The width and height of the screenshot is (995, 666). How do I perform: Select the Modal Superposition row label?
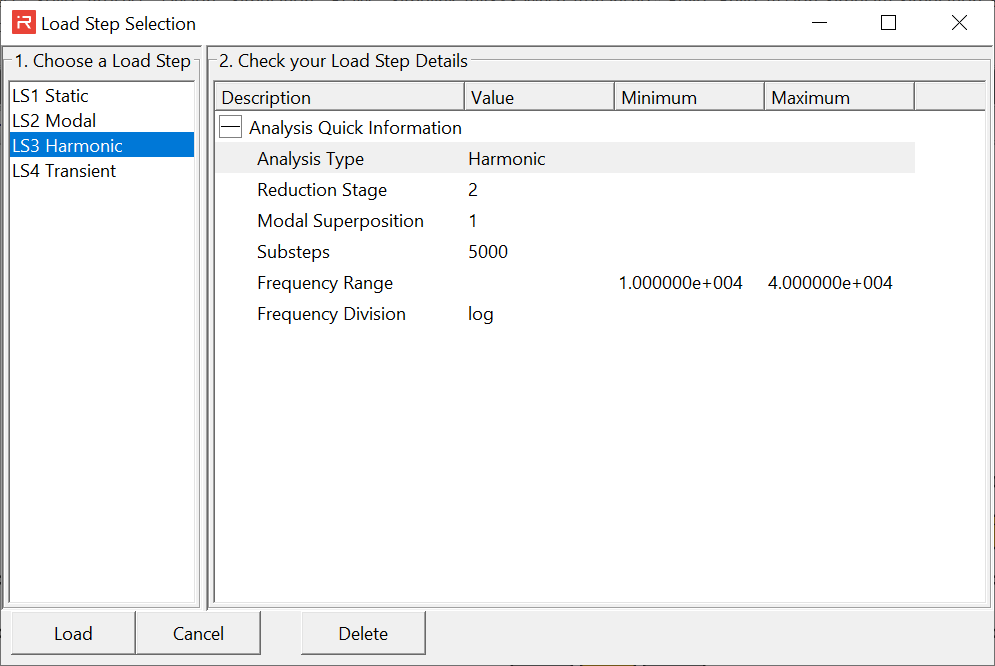click(x=340, y=221)
